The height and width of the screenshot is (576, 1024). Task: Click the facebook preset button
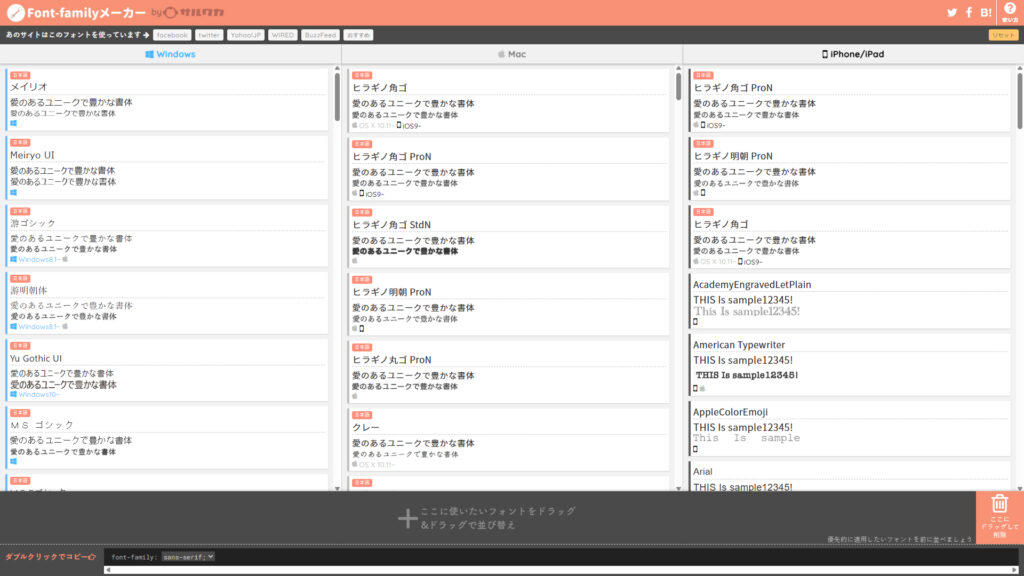tap(172, 35)
